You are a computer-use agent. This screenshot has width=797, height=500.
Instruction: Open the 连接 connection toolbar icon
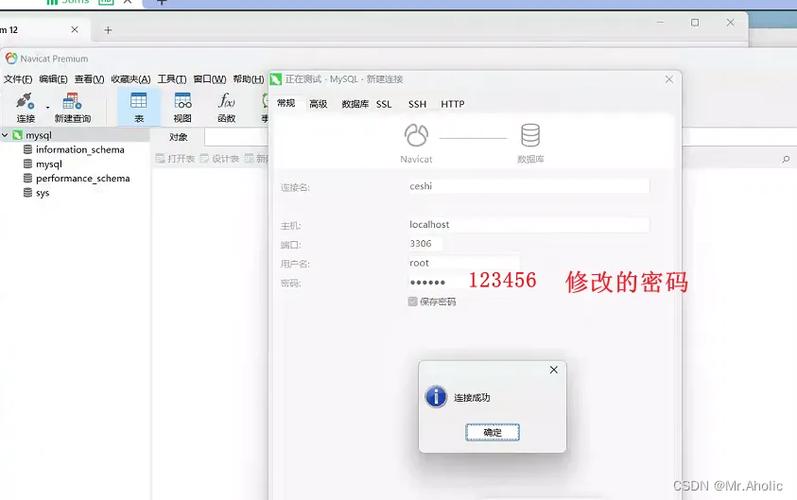click(x=25, y=107)
